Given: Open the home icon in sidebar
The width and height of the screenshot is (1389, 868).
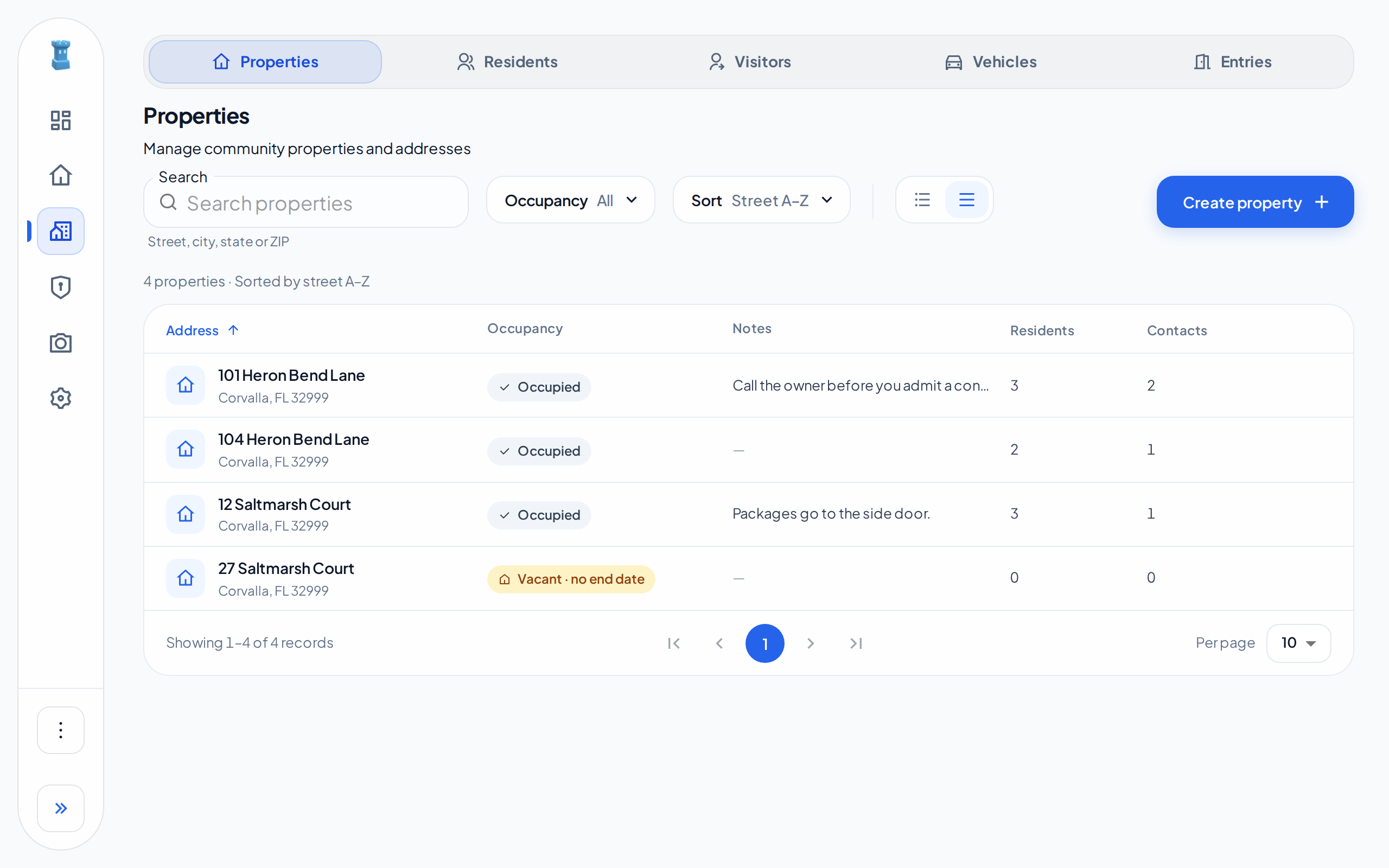Looking at the screenshot, I should (x=60, y=175).
